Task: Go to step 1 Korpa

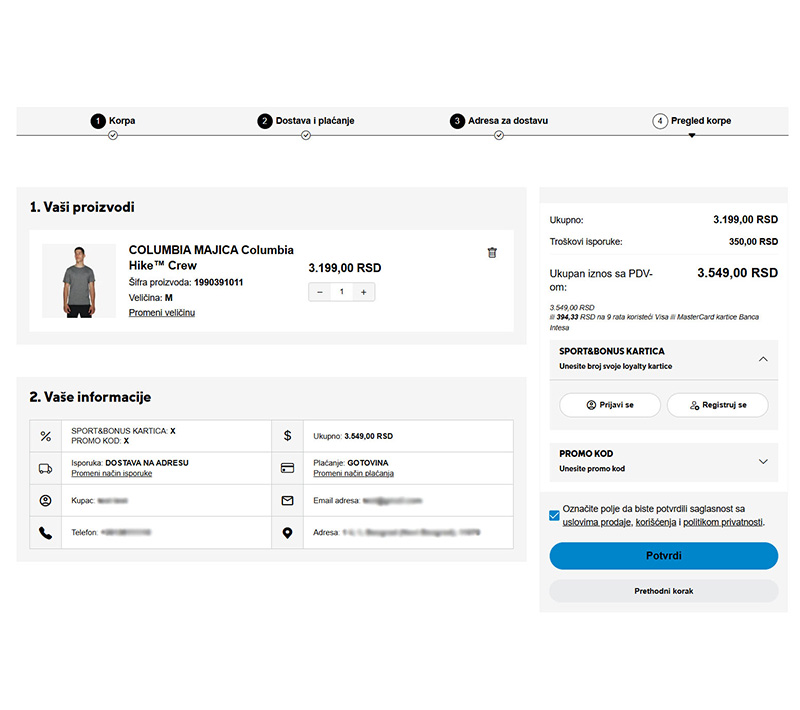Action: click(x=113, y=121)
